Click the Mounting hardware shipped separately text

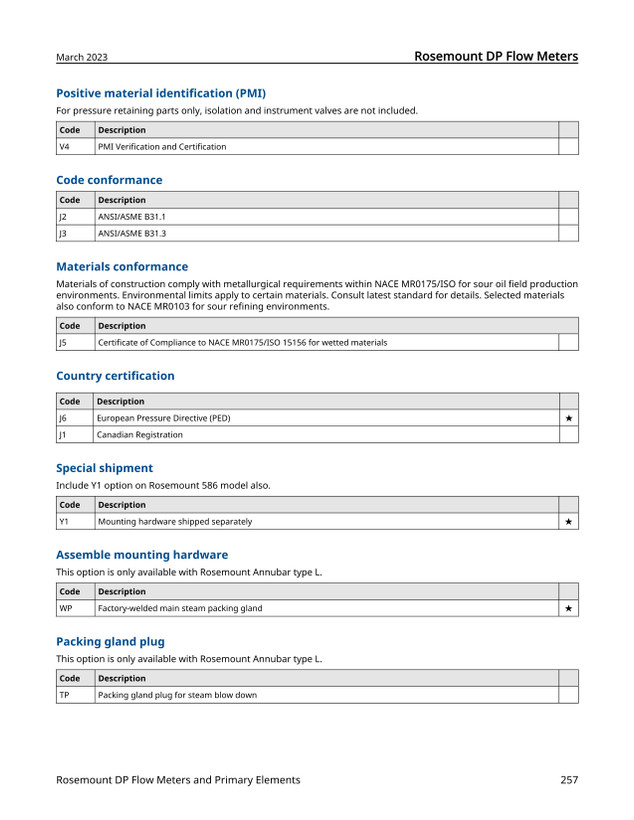[x=175, y=521]
